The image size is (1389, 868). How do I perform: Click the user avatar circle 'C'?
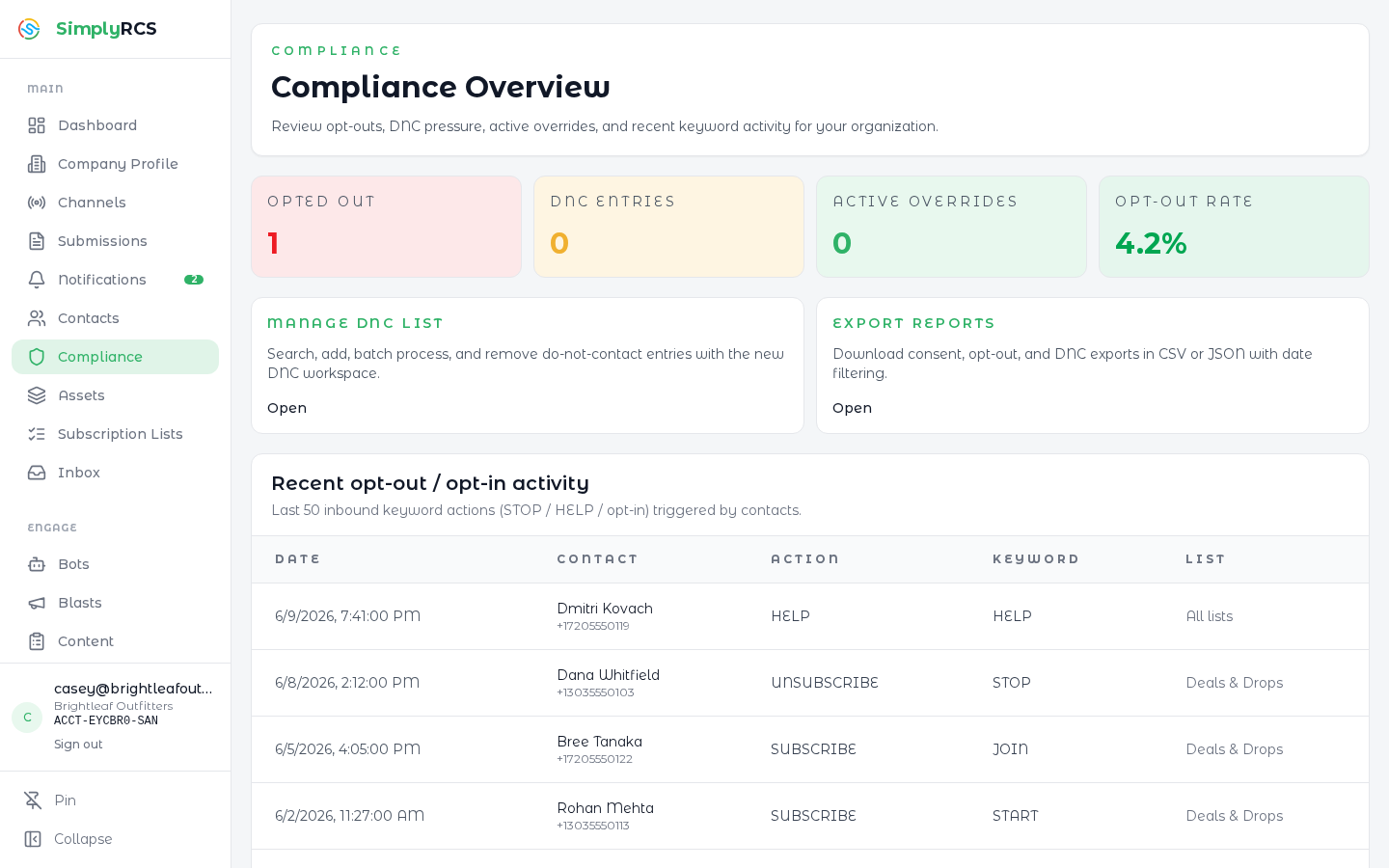[27, 718]
